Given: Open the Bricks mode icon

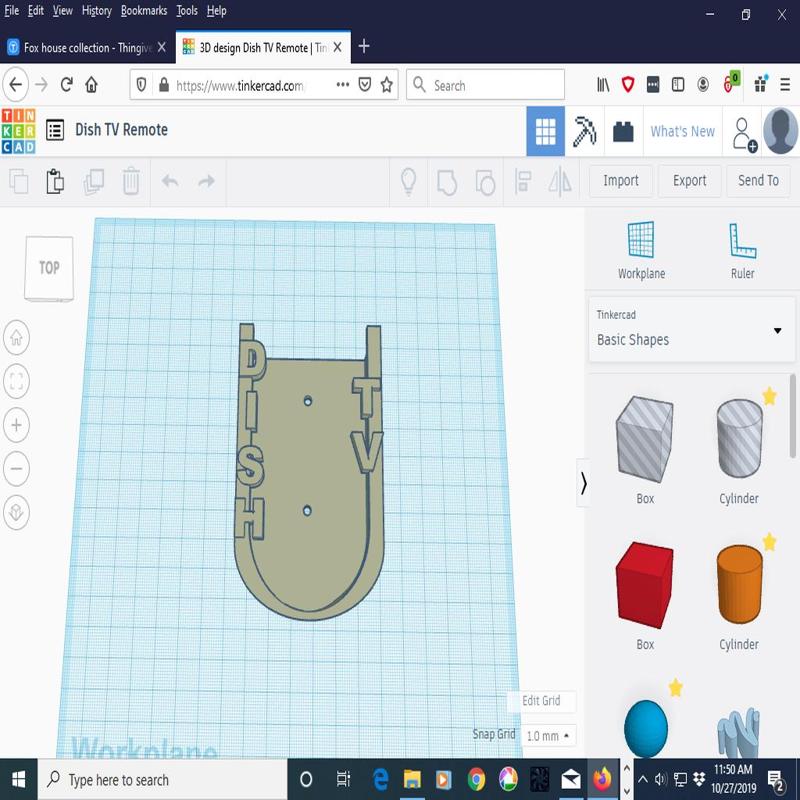Looking at the screenshot, I should click(623, 131).
